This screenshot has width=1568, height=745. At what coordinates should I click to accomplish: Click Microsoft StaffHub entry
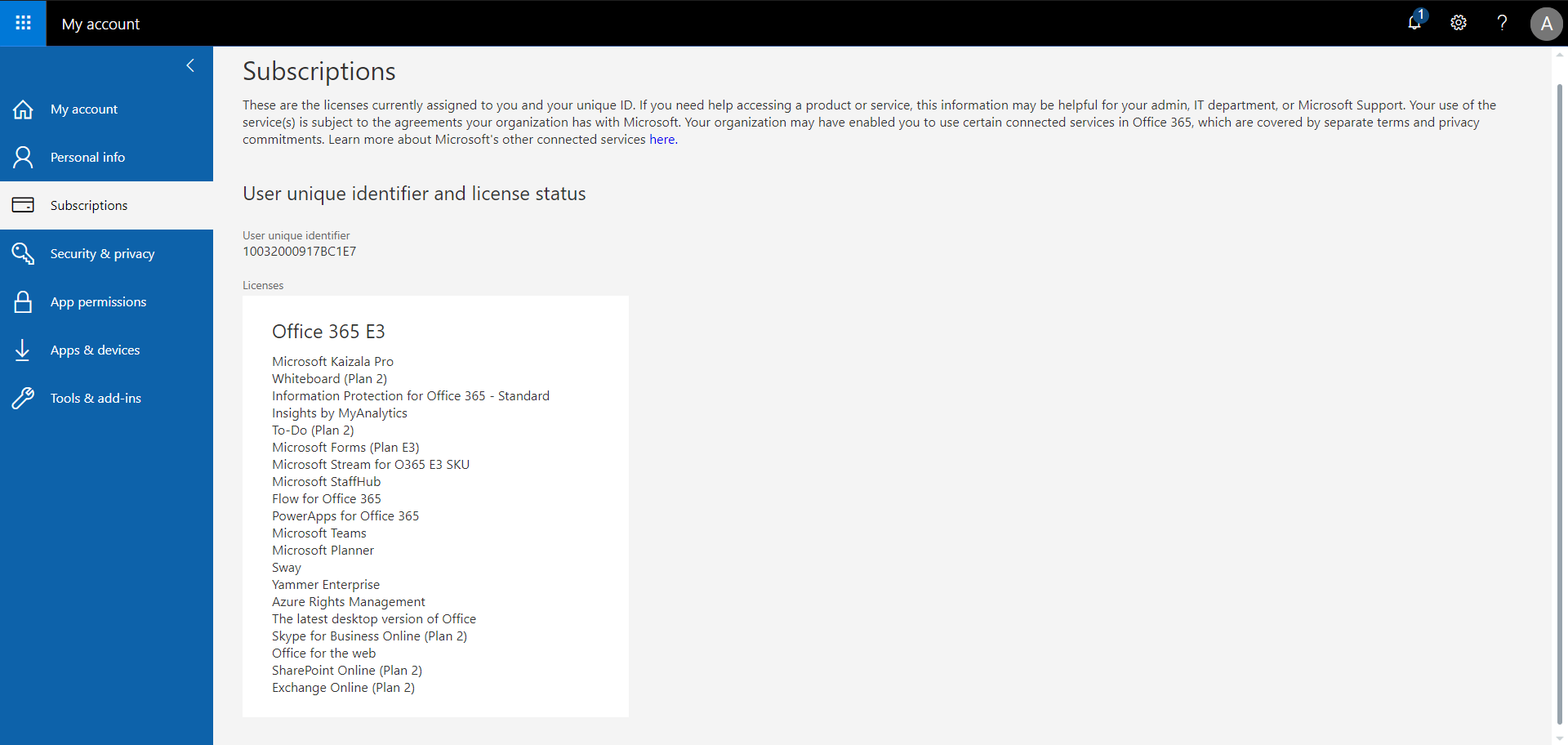326,482
